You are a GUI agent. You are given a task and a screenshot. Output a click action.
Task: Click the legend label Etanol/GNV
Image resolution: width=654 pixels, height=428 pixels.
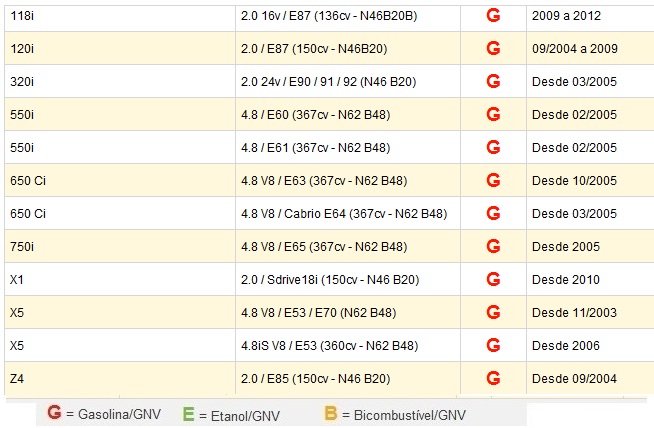(x=245, y=416)
